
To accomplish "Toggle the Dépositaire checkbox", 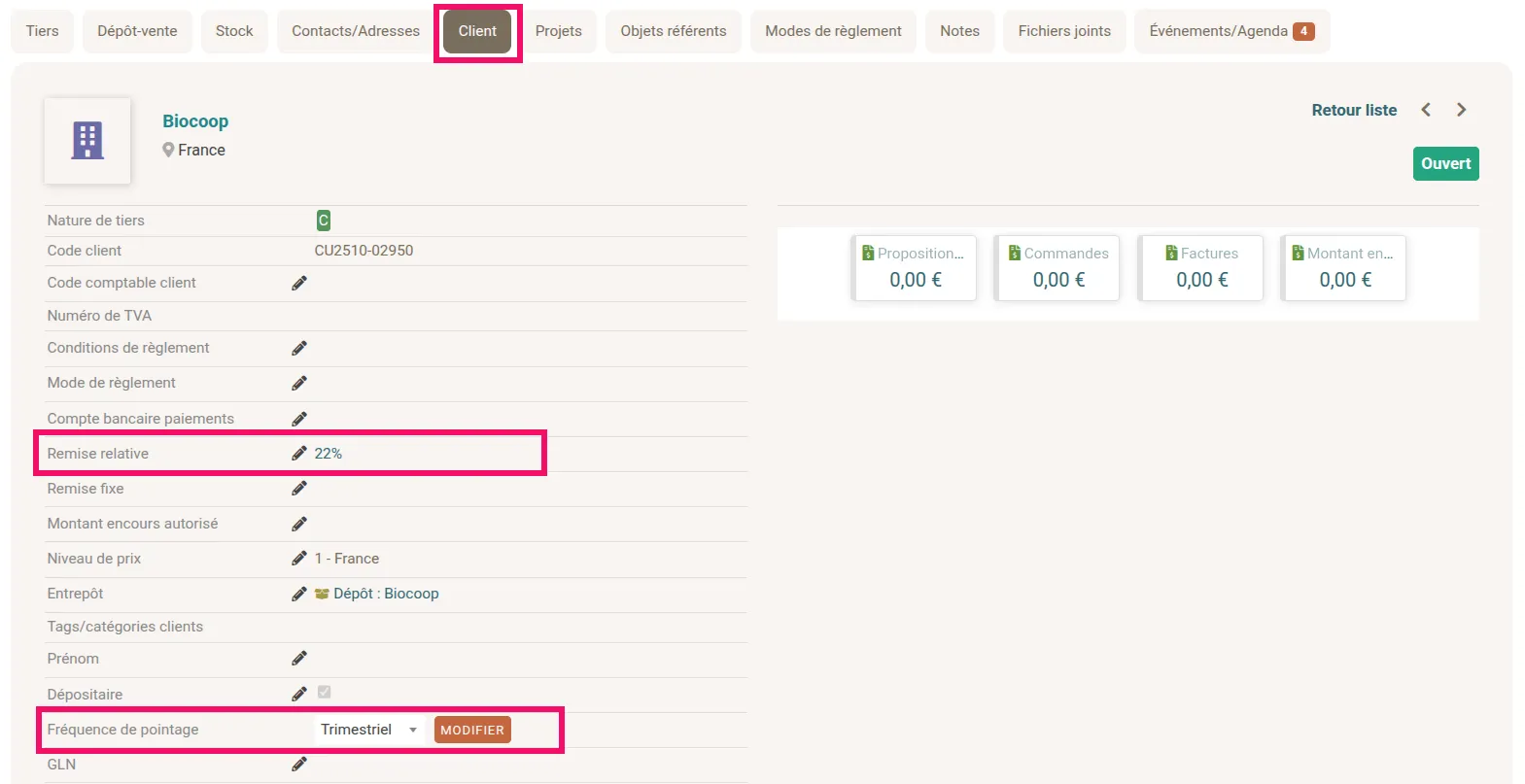I will click(325, 693).
